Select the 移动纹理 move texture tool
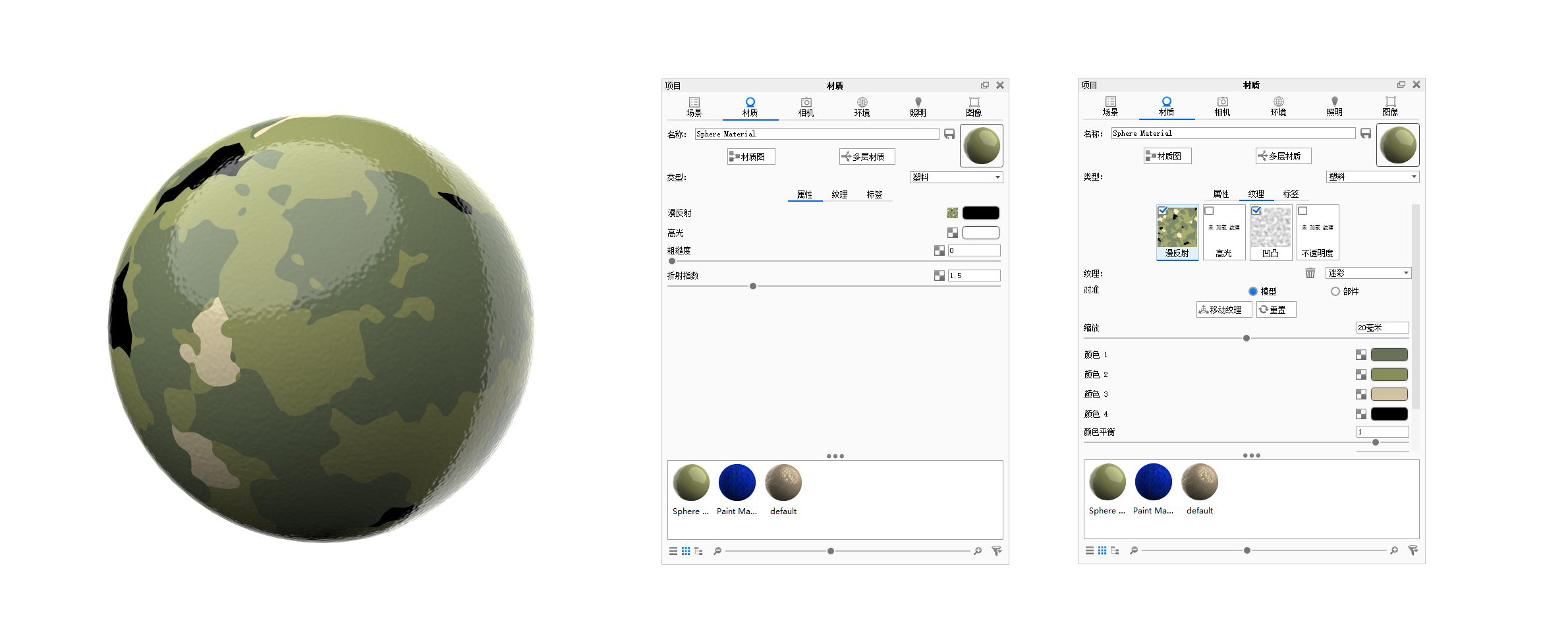This screenshot has height=642, width=1568. 1223,309
